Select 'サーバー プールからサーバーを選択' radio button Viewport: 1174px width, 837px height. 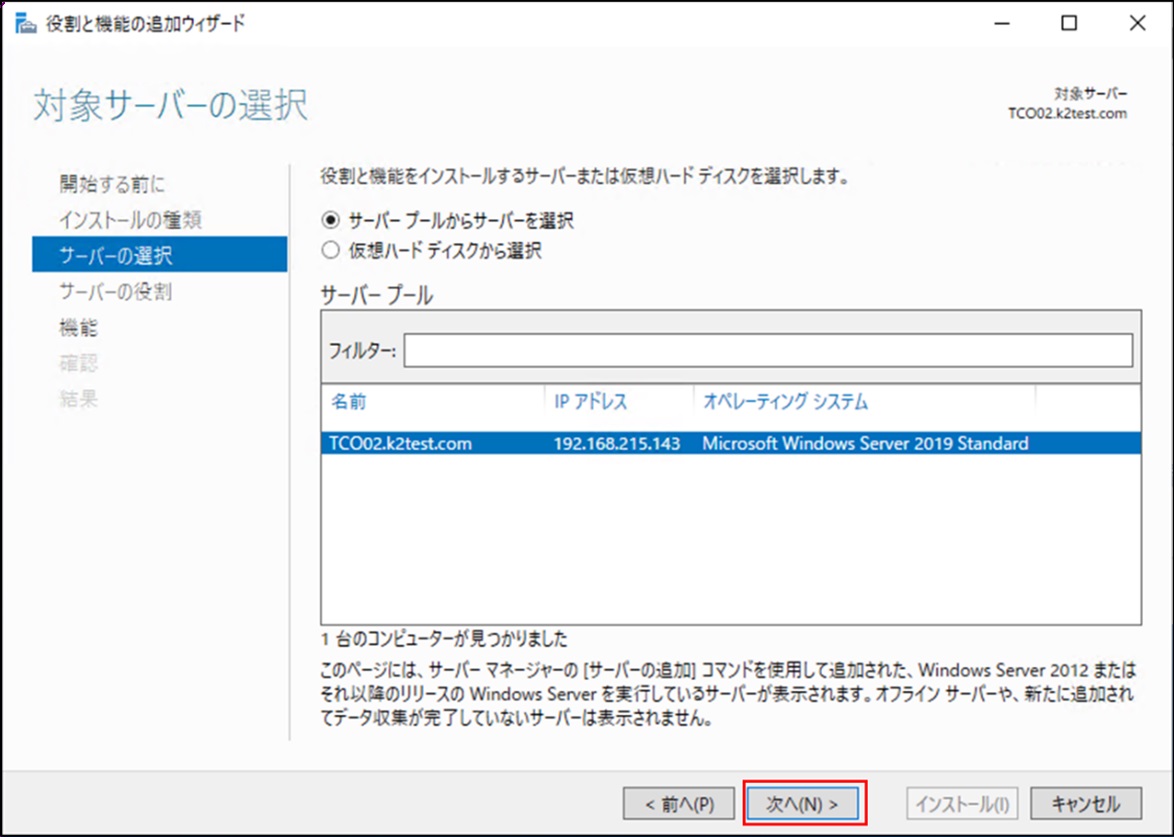(331, 220)
